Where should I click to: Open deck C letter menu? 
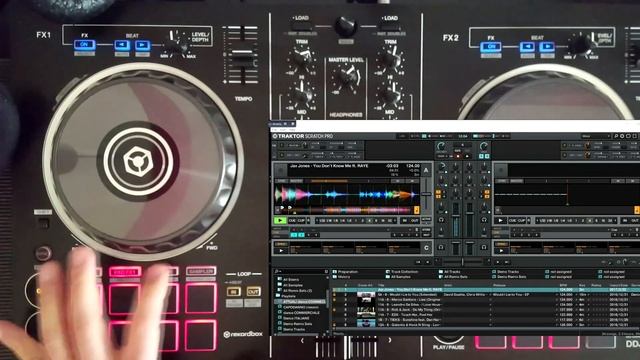426,247
